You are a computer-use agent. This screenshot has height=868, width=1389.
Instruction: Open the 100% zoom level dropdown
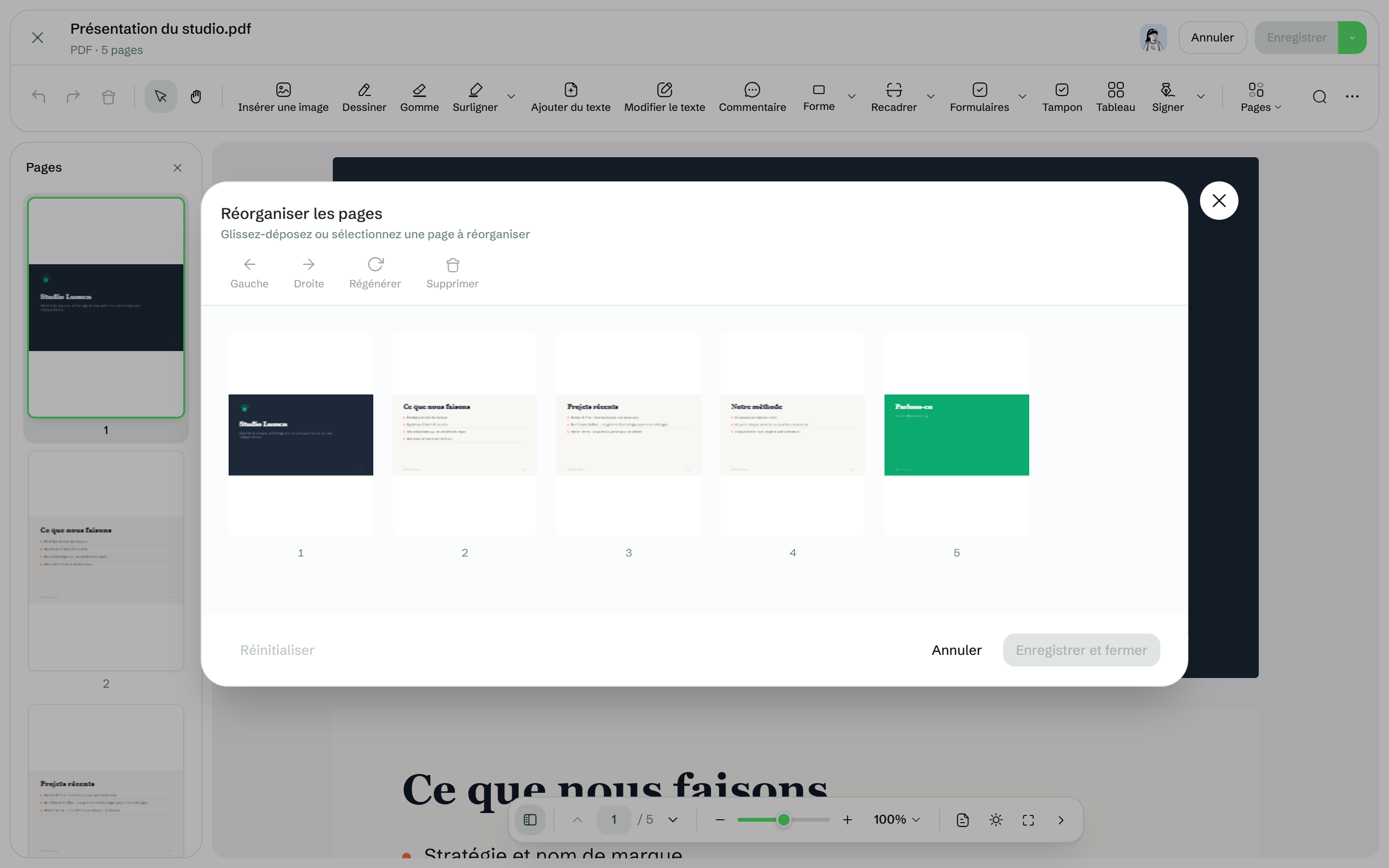tap(897, 820)
